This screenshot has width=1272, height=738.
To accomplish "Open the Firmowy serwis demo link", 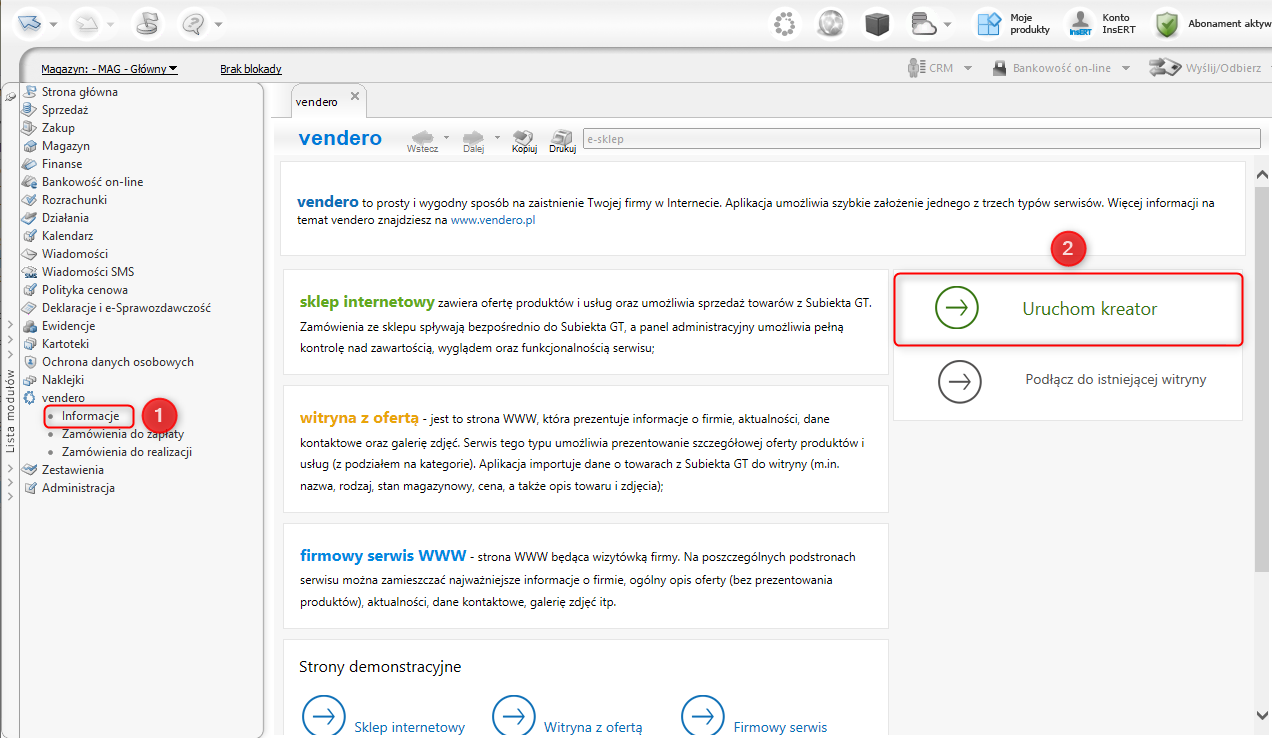I will (780, 727).
